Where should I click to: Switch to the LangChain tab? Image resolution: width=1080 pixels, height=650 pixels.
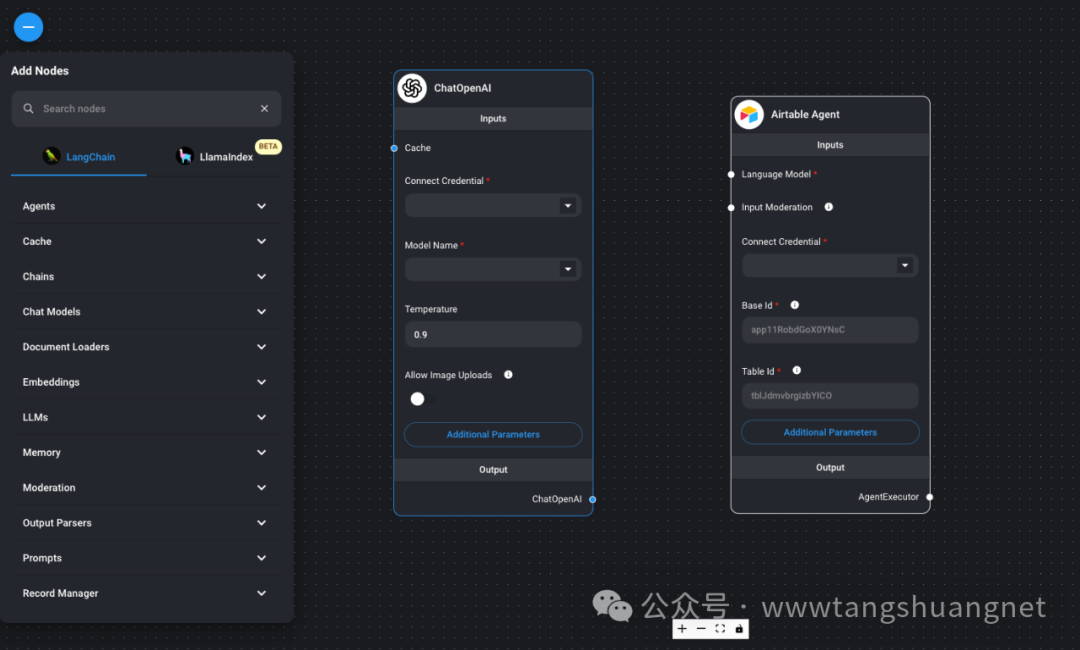point(79,157)
